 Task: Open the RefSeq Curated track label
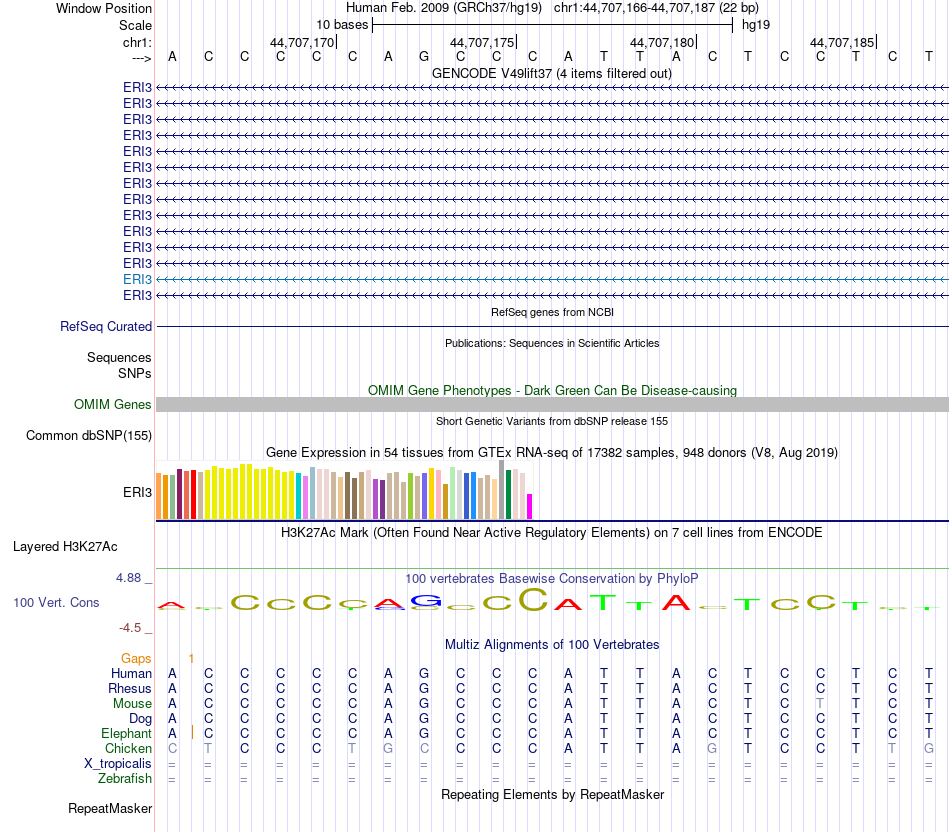[x=106, y=327]
